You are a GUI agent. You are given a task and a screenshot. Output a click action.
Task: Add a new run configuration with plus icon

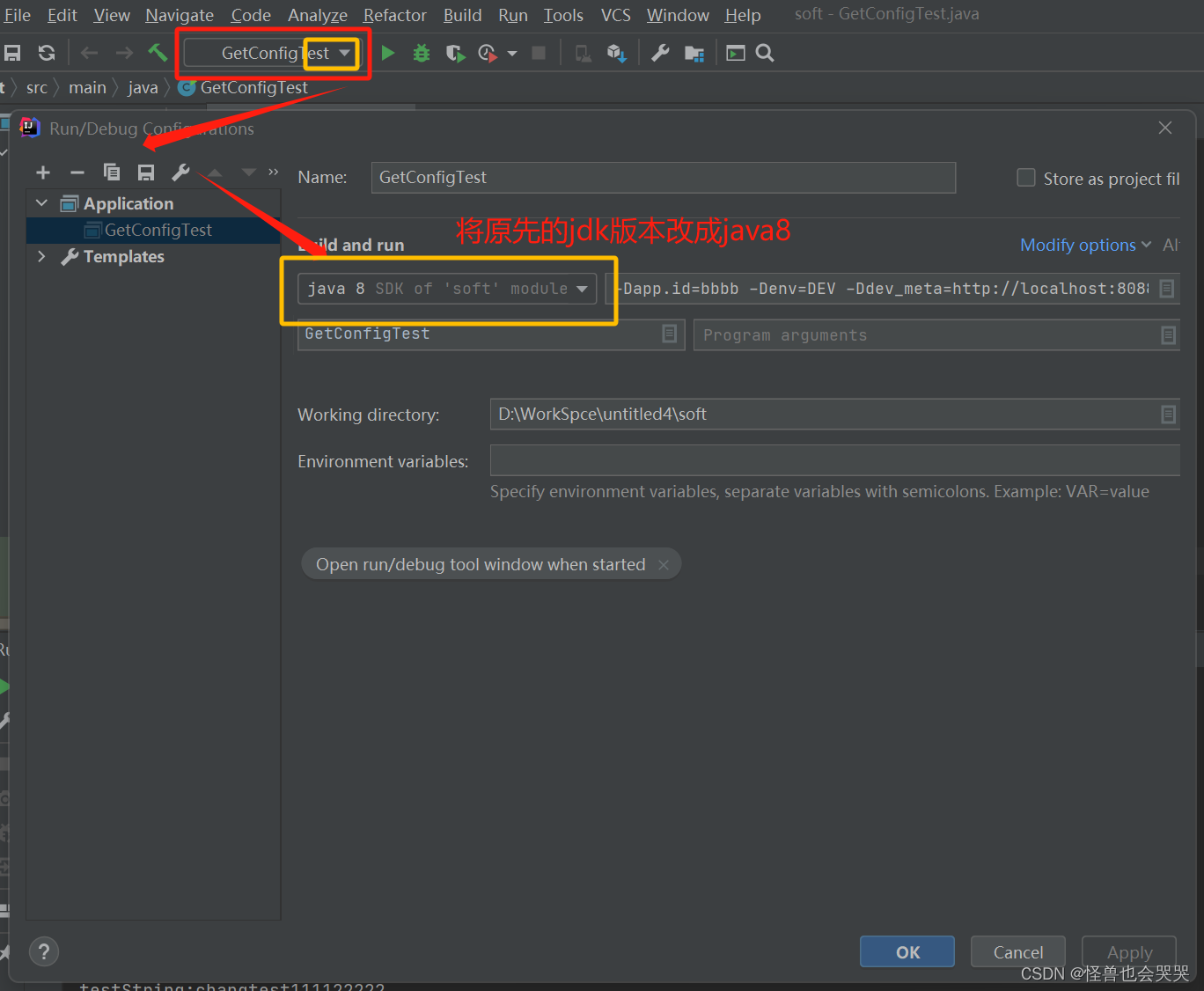coord(42,172)
